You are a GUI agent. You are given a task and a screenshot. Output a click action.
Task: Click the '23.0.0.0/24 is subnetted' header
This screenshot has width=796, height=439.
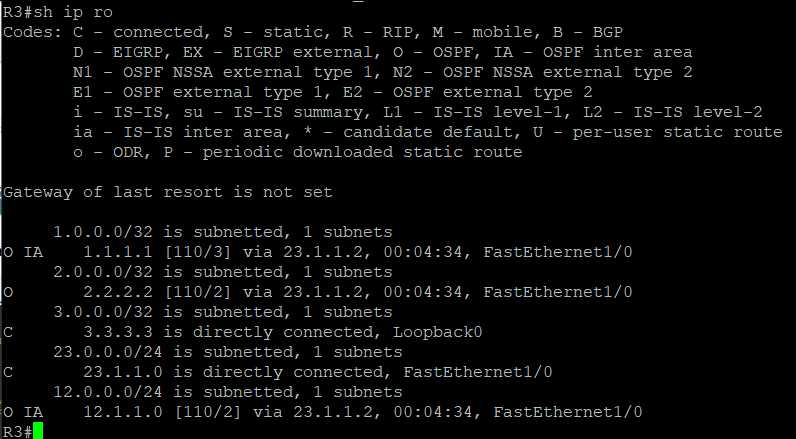(228, 352)
